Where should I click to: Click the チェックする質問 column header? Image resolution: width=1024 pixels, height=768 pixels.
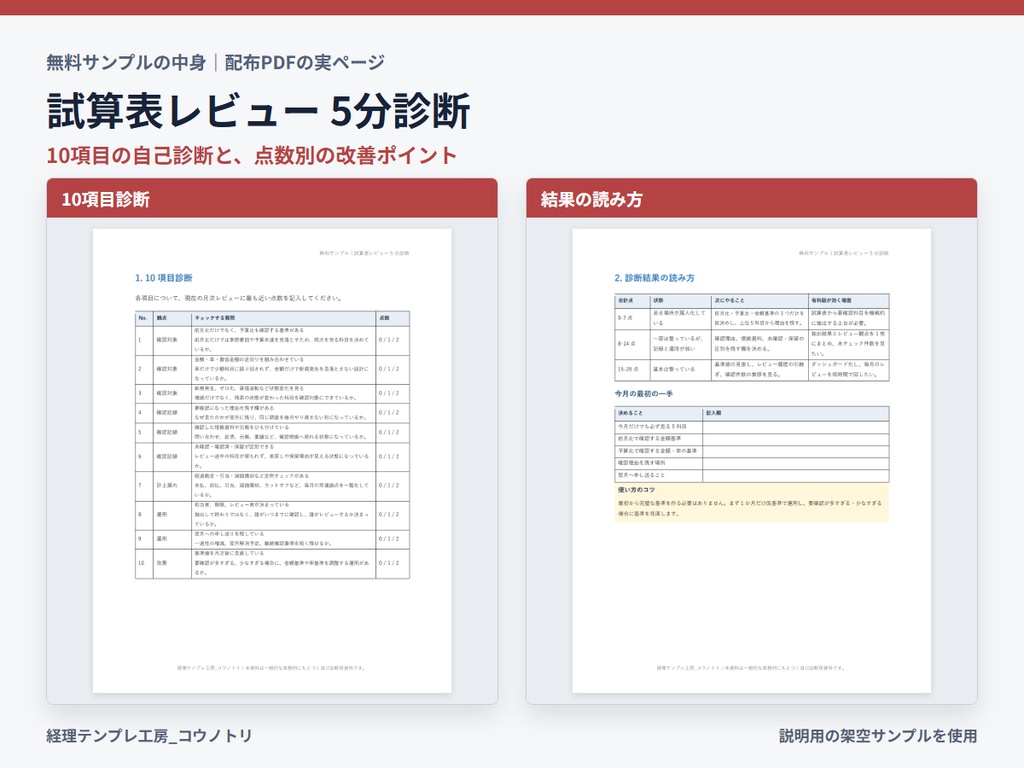(283, 319)
